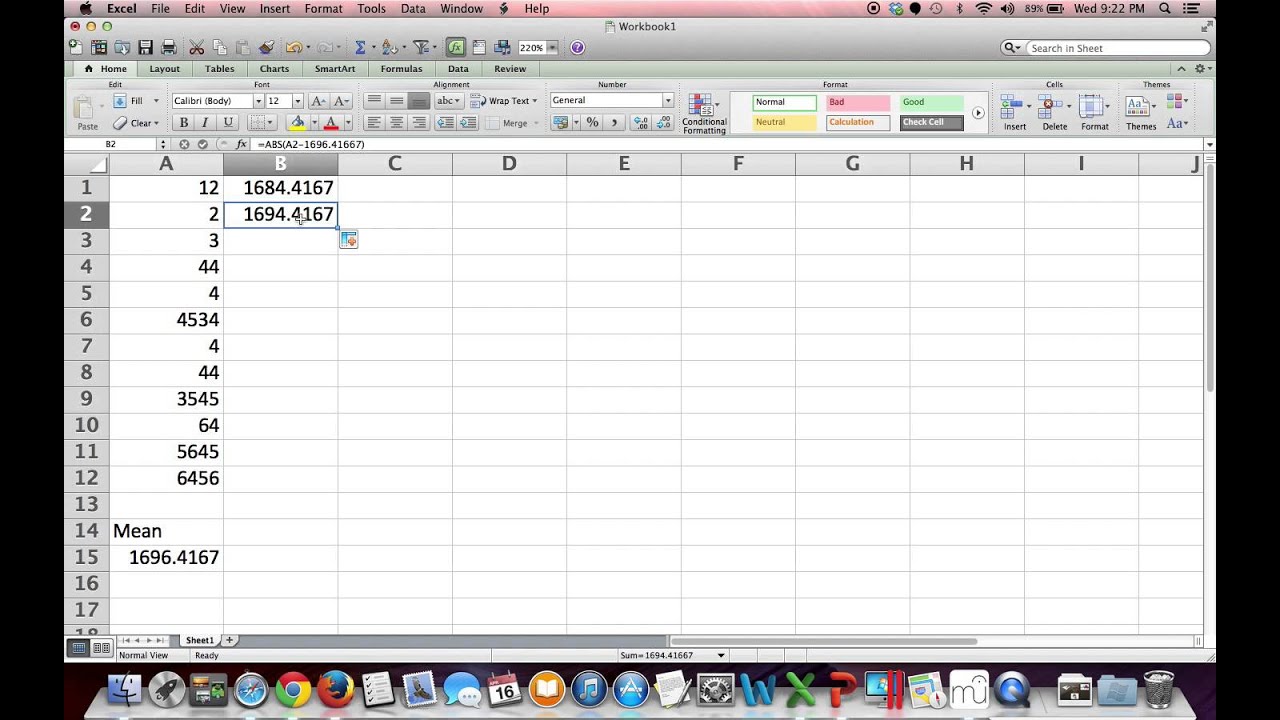This screenshot has width=1280, height=720.
Task: Collapse the ribbon with chevron
Action: tap(1181, 69)
